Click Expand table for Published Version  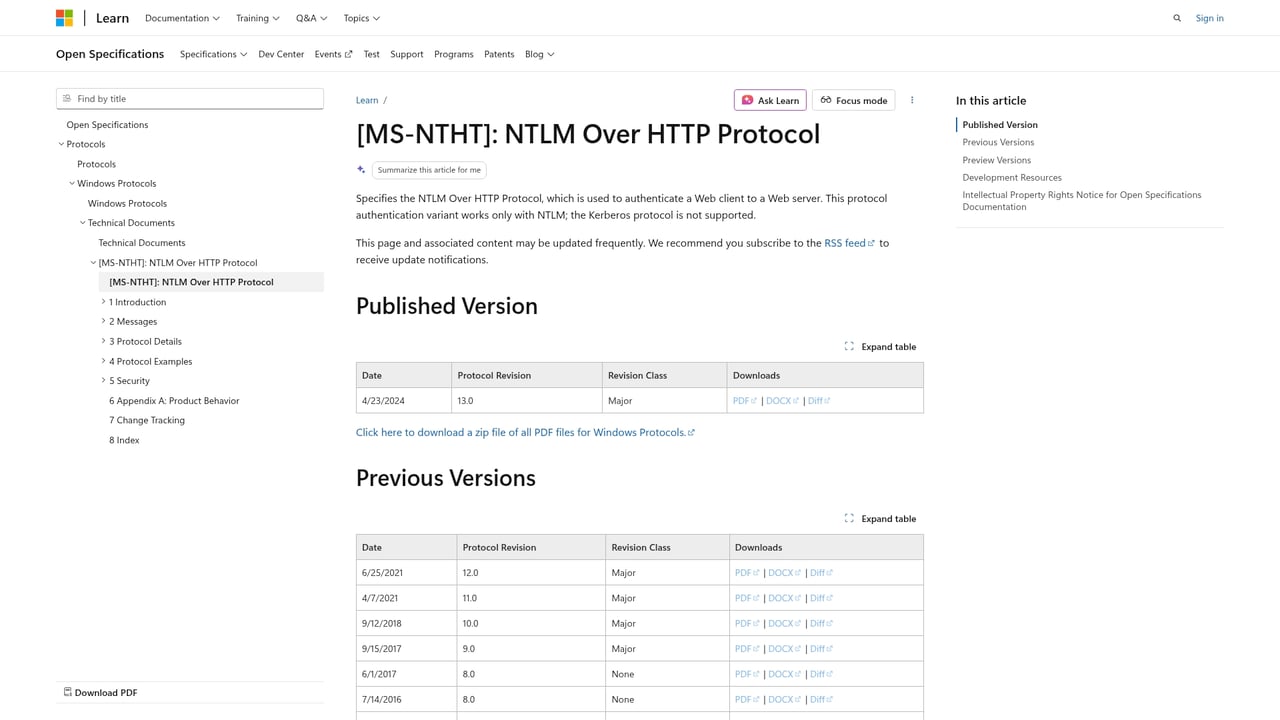(x=880, y=346)
